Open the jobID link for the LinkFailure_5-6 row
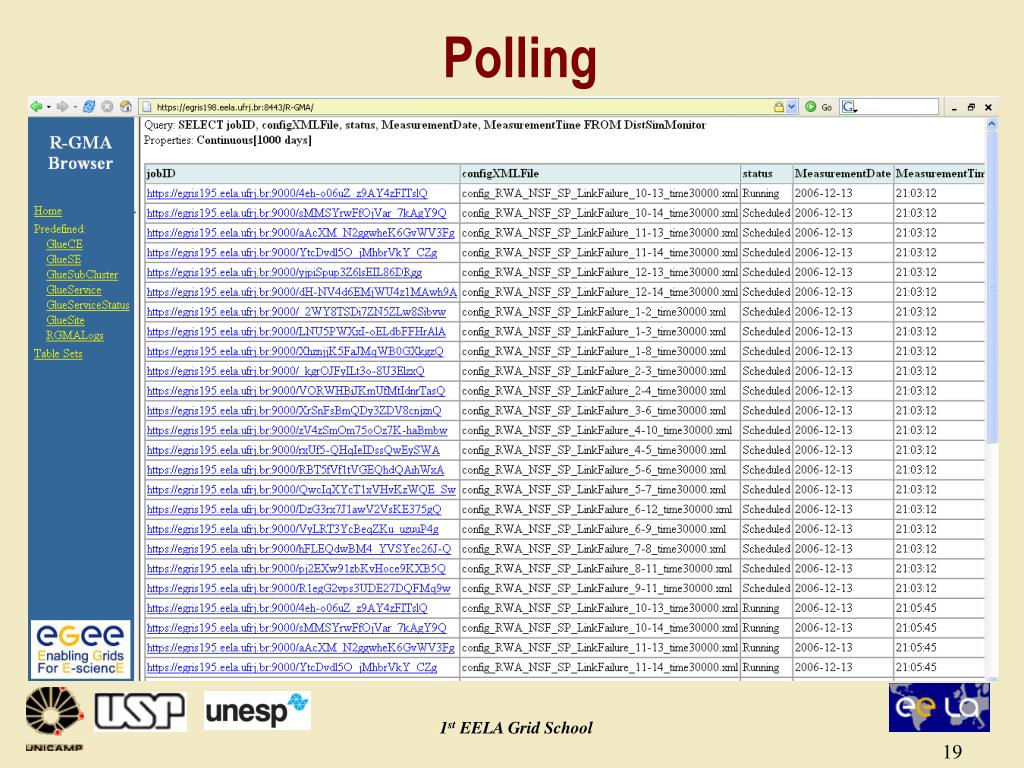 click(295, 470)
